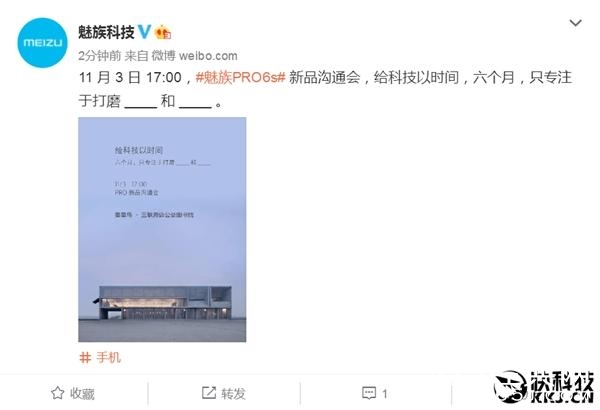Click the comment count number 1
The width and height of the screenshot is (600, 410).
[x=385, y=394]
